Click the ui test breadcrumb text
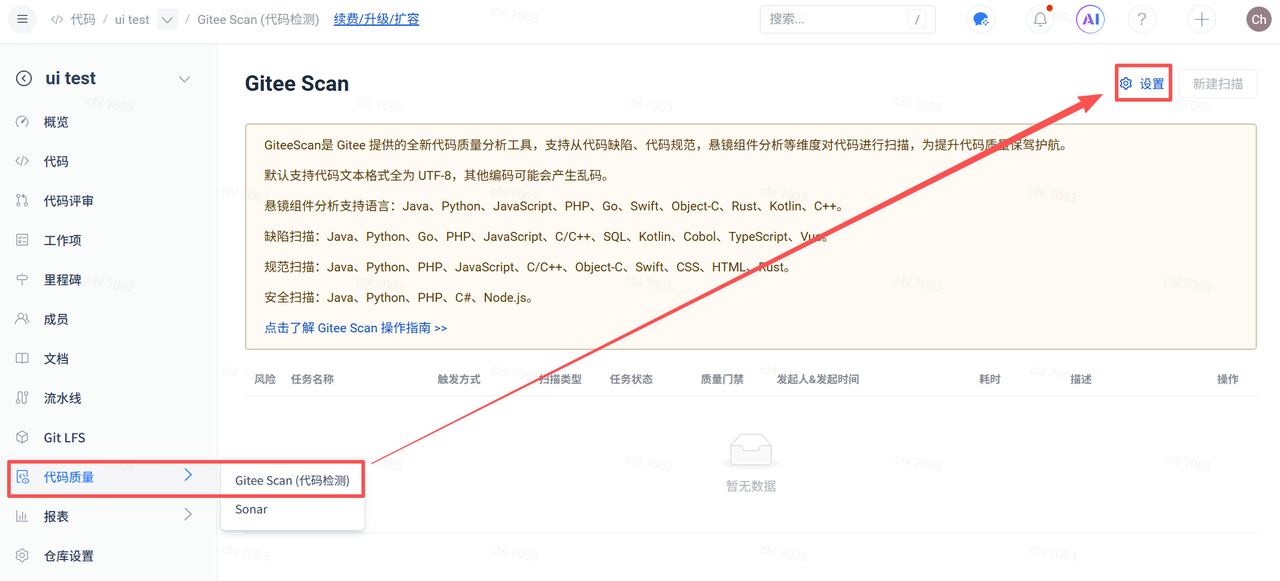 (132, 19)
